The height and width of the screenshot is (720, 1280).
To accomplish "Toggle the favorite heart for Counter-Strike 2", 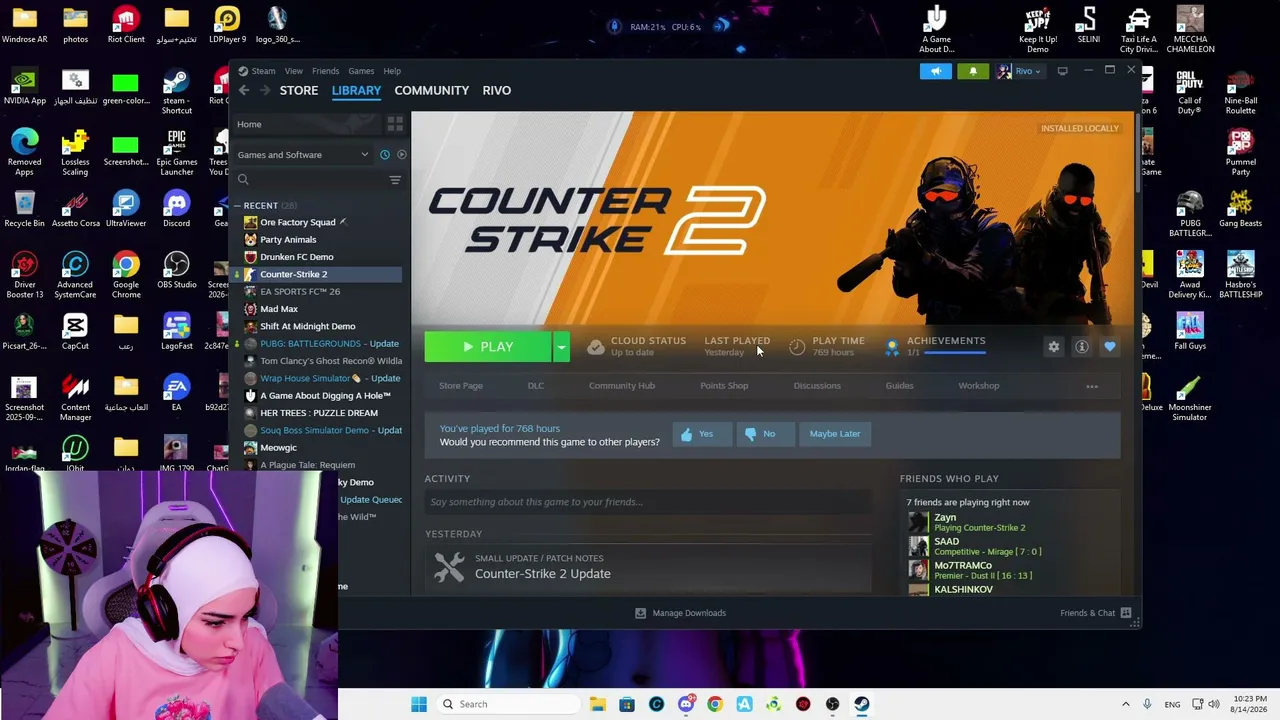I will click(x=1109, y=346).
